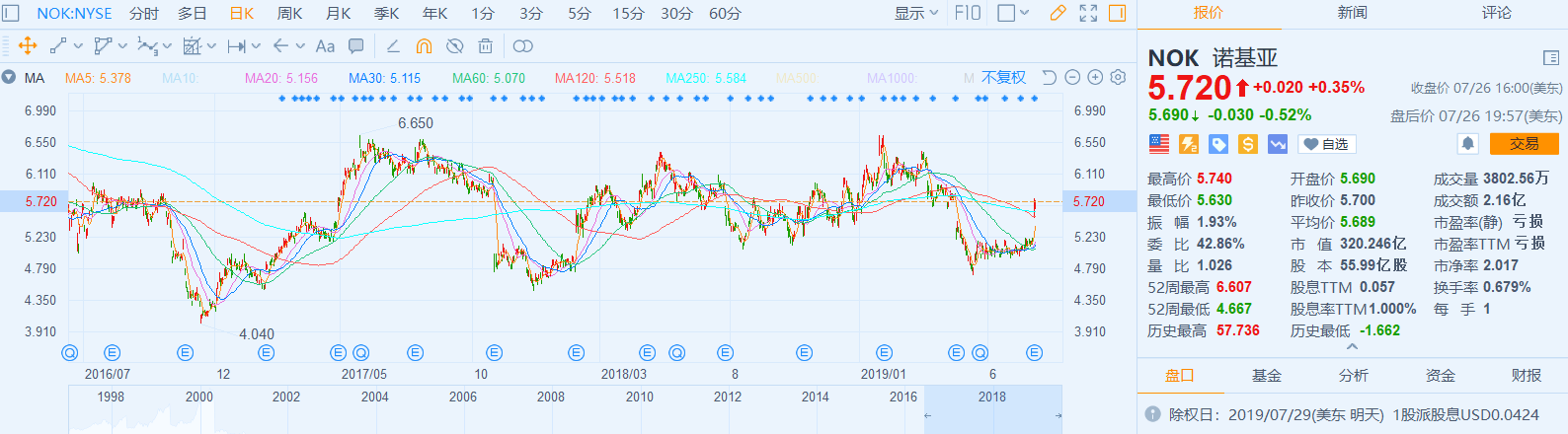
Task: Open line tool dropdown arrow
Action: coord(78,46)
